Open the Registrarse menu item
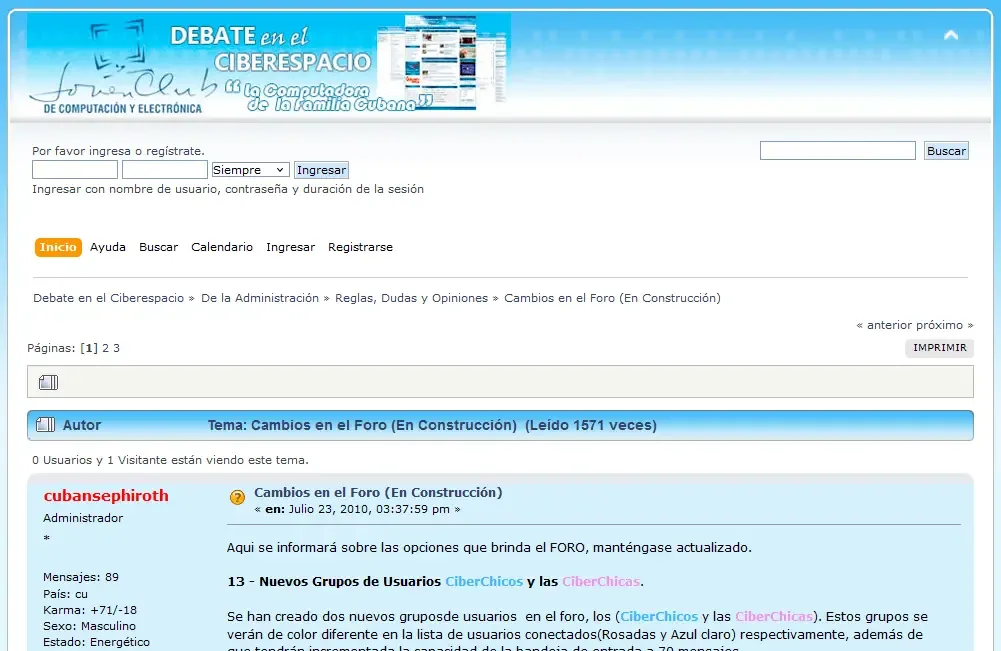The width and height of the screenshot is (1001, 651). (360, 247)
